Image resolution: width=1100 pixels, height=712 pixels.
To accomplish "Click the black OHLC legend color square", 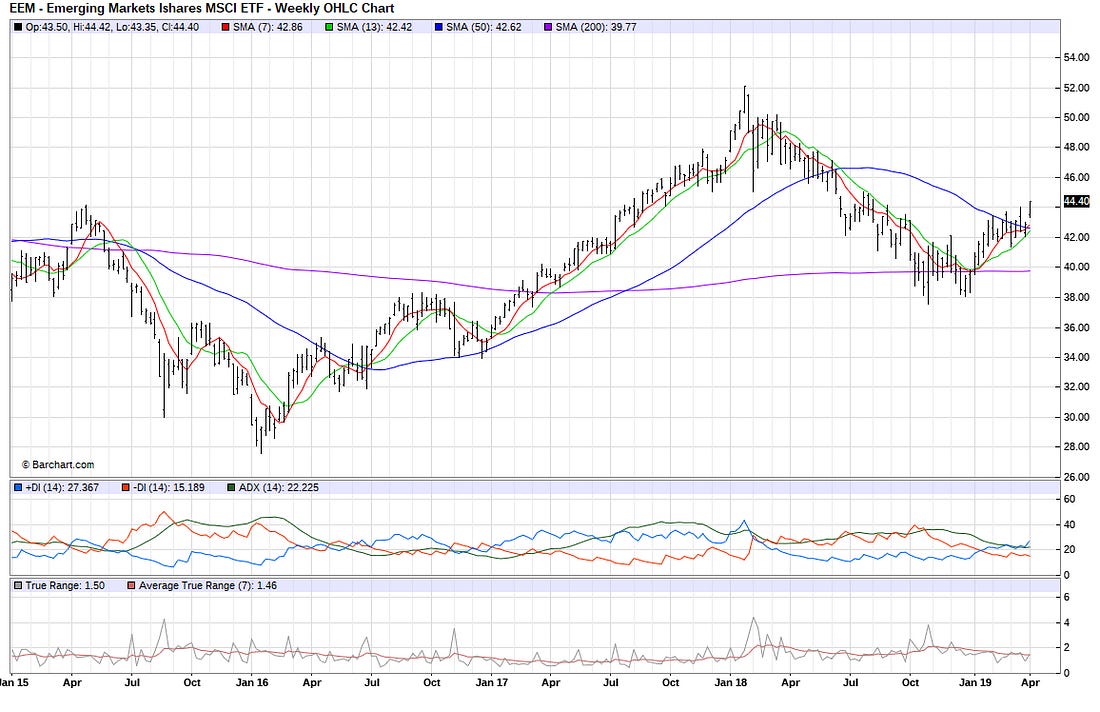I will [18, 27].
